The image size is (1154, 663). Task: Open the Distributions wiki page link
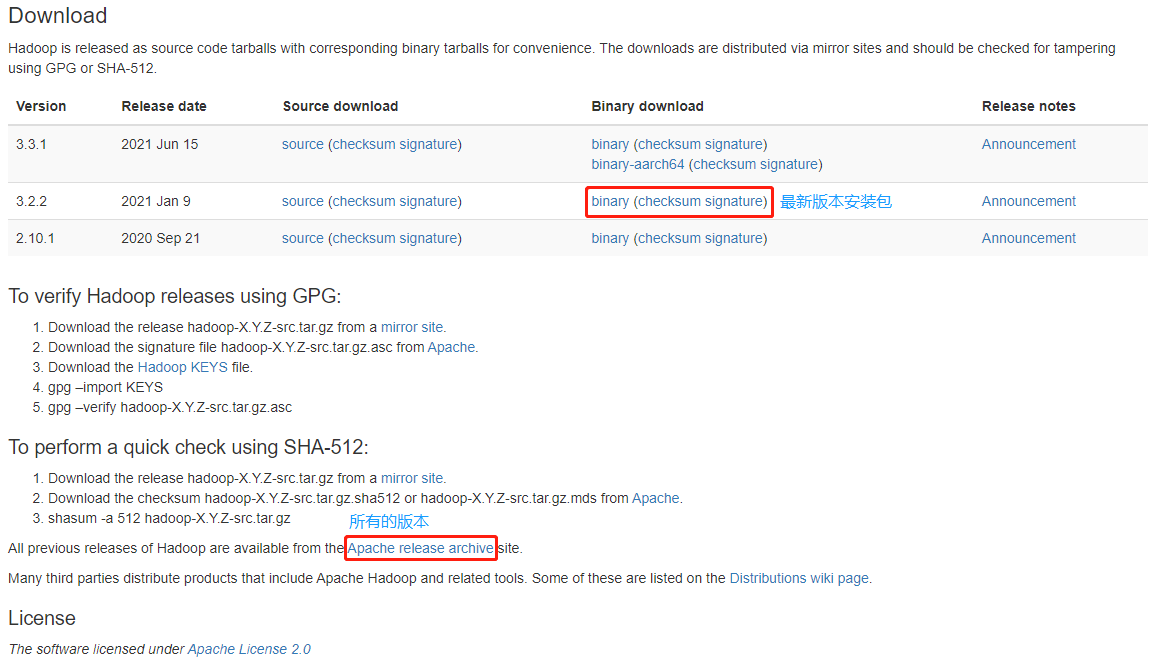[x=799, y=578]
